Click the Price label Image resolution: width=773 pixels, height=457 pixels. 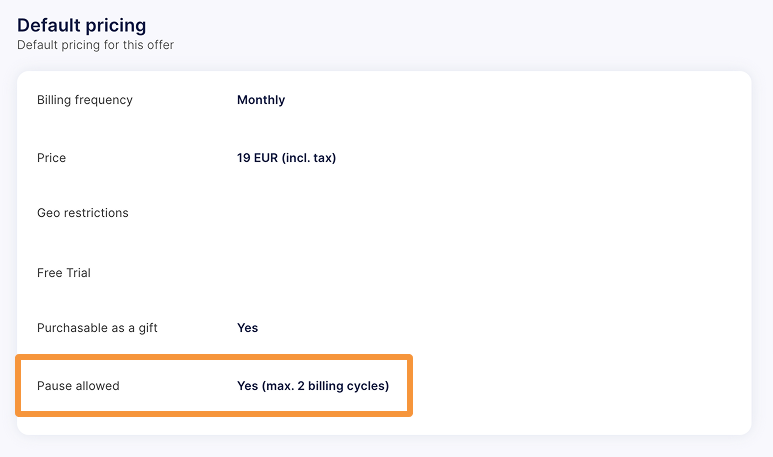(x=51, y=158)
